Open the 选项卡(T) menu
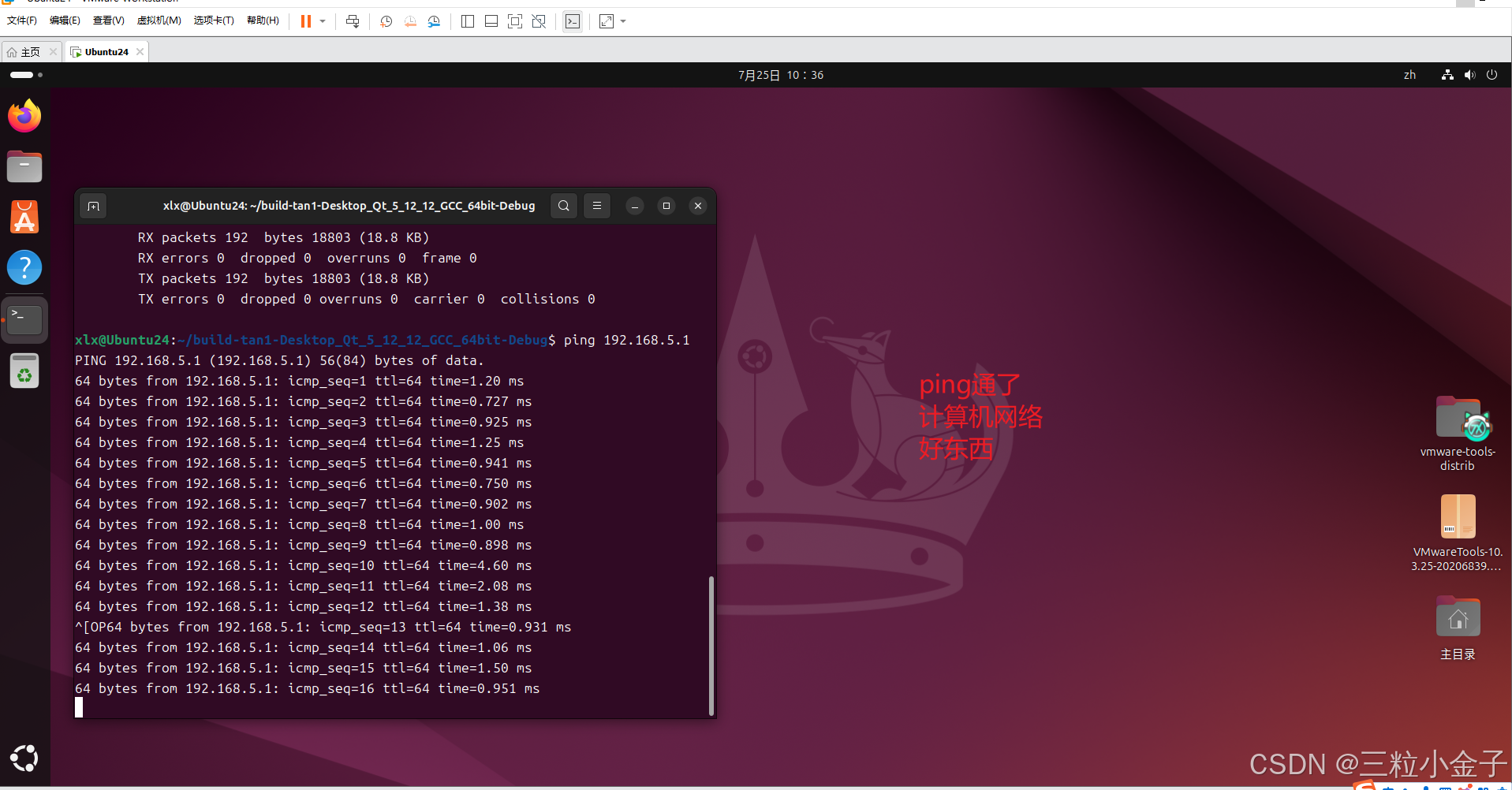This screenshot has width=1512, height=790. [x=214, y=20]
